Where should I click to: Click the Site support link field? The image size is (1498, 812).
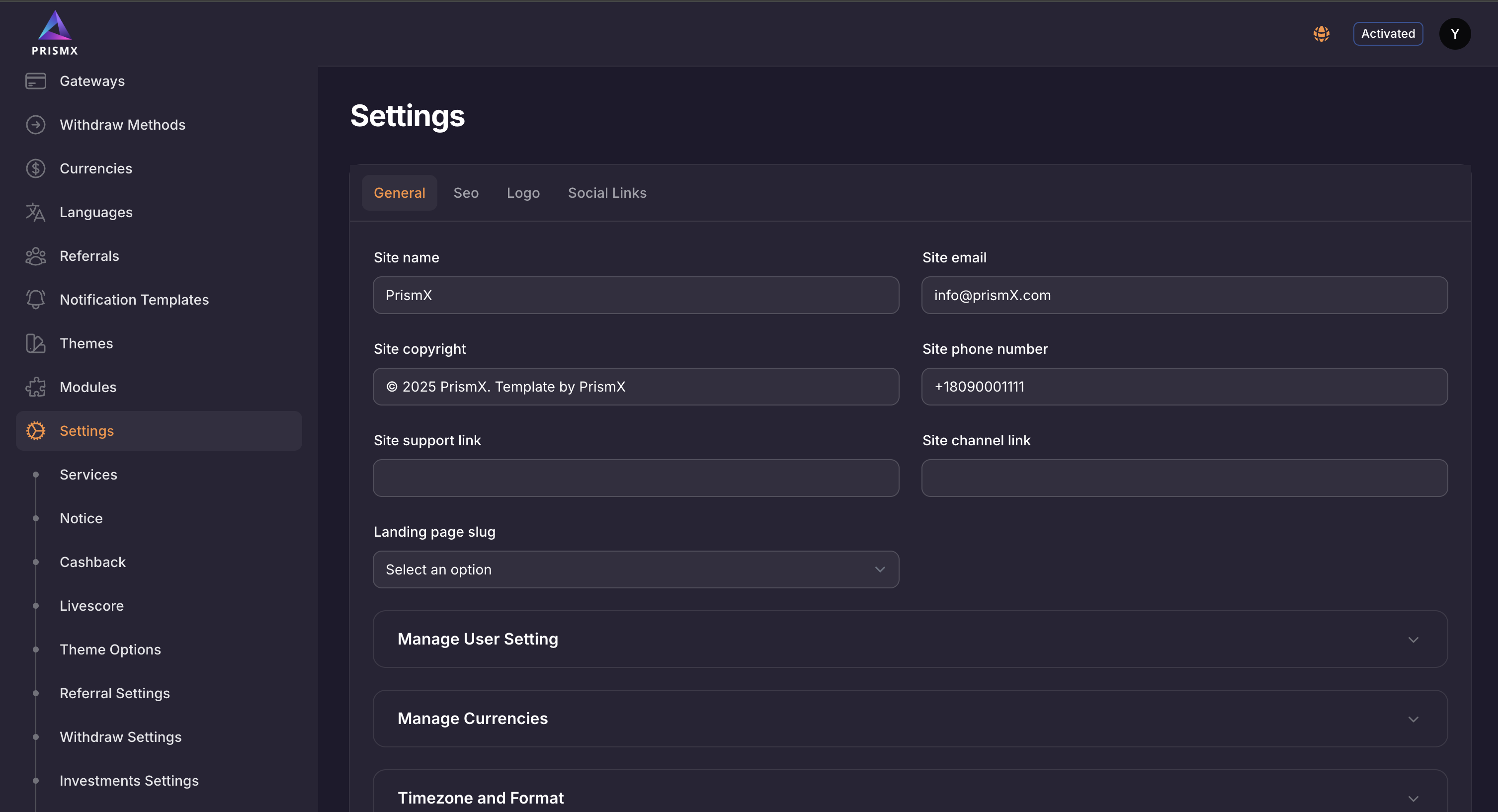click(636, 479)
